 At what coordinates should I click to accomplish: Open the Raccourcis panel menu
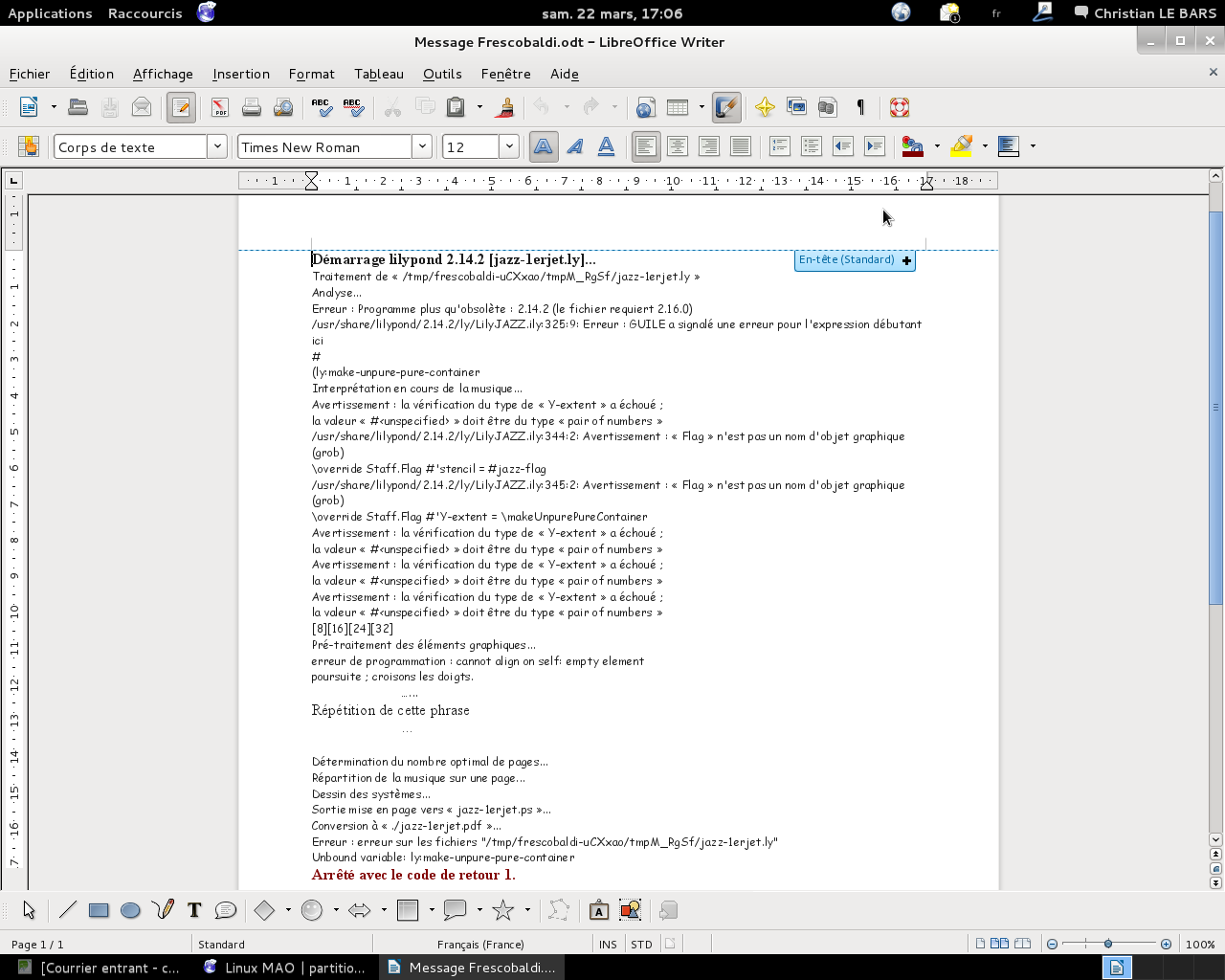[145, 13]
